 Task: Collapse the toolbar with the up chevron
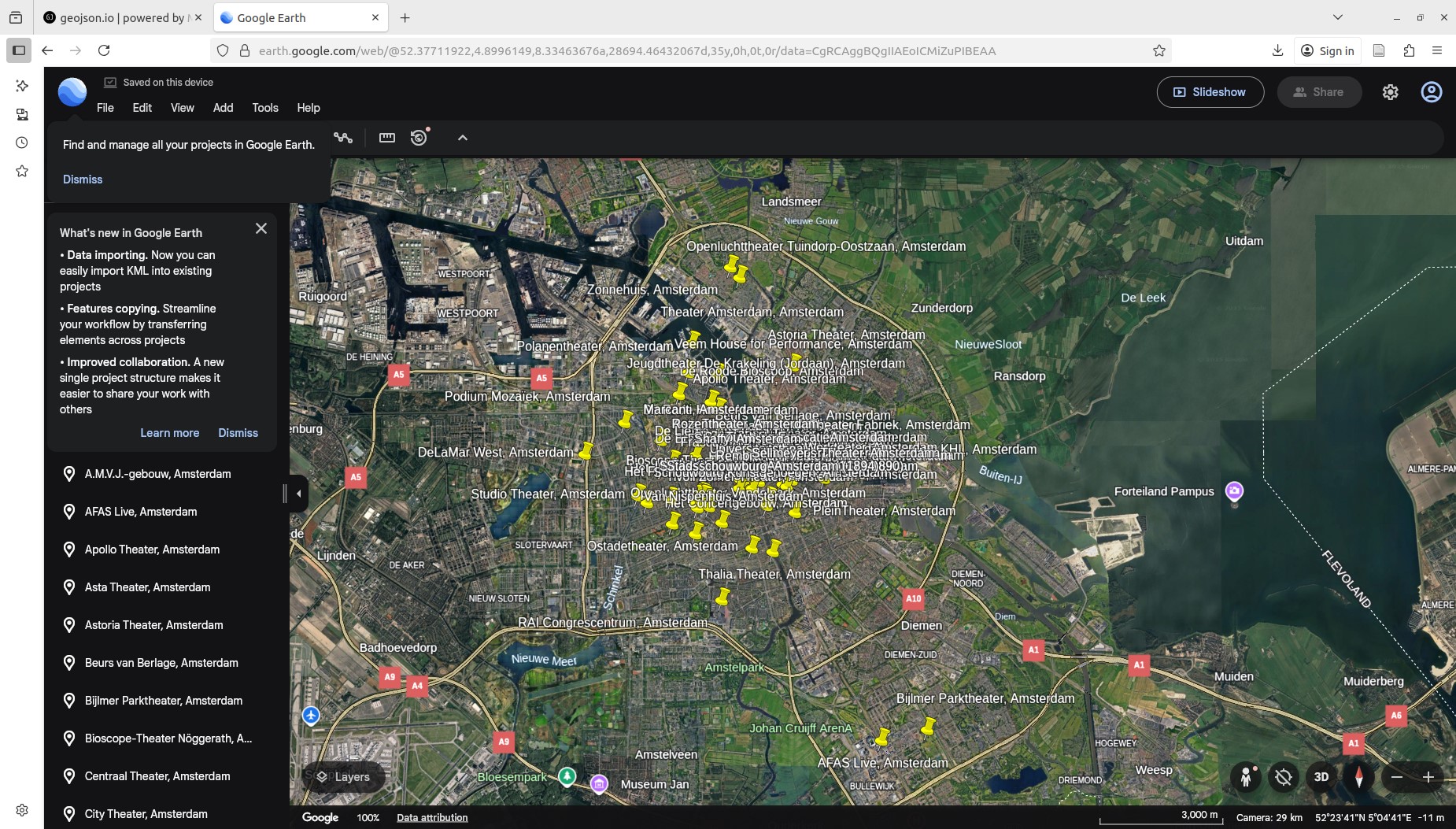tap(463, 138)
